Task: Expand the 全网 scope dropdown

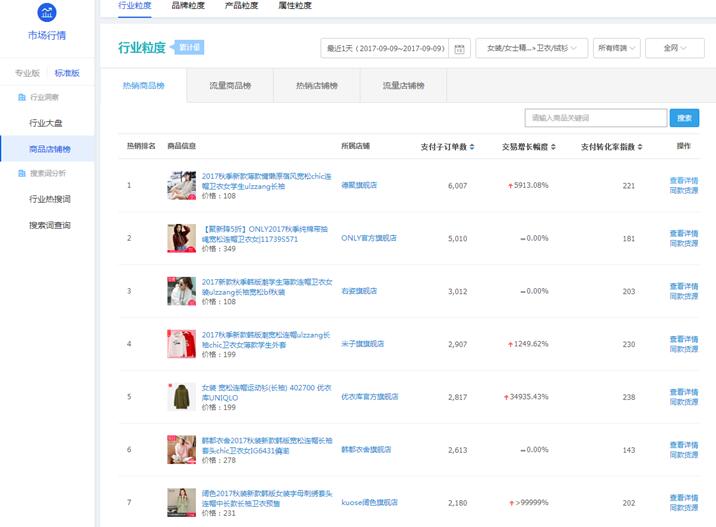Action: [675, 48]
